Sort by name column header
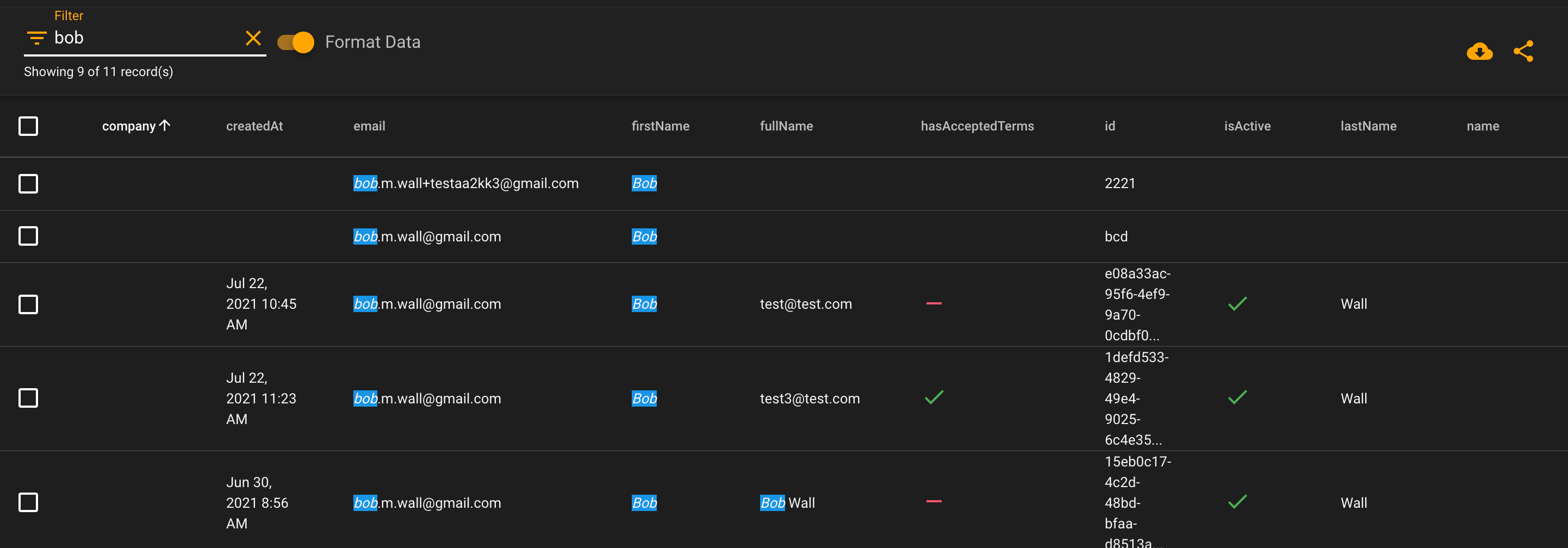The image size is (1568, 548). [x=1483, y=126]
